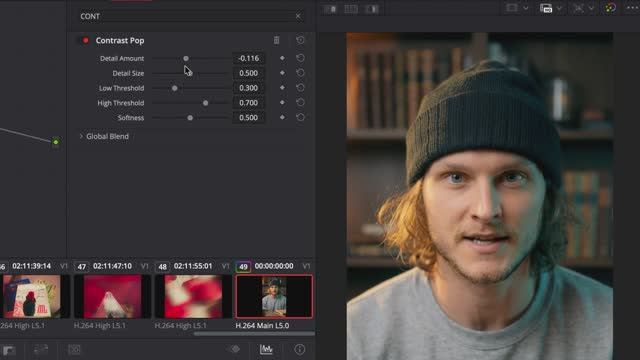Screen dimensions: 640x360
Task: Add keyframe for Softness
Action: point(282,117)
